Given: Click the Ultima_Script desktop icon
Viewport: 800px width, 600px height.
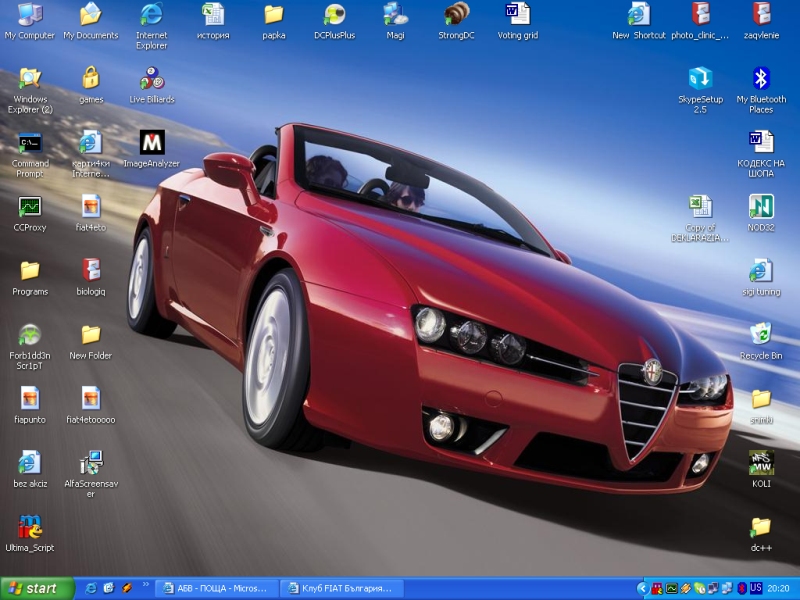Looking at the screenshot, I should click(x=30, y=527).
